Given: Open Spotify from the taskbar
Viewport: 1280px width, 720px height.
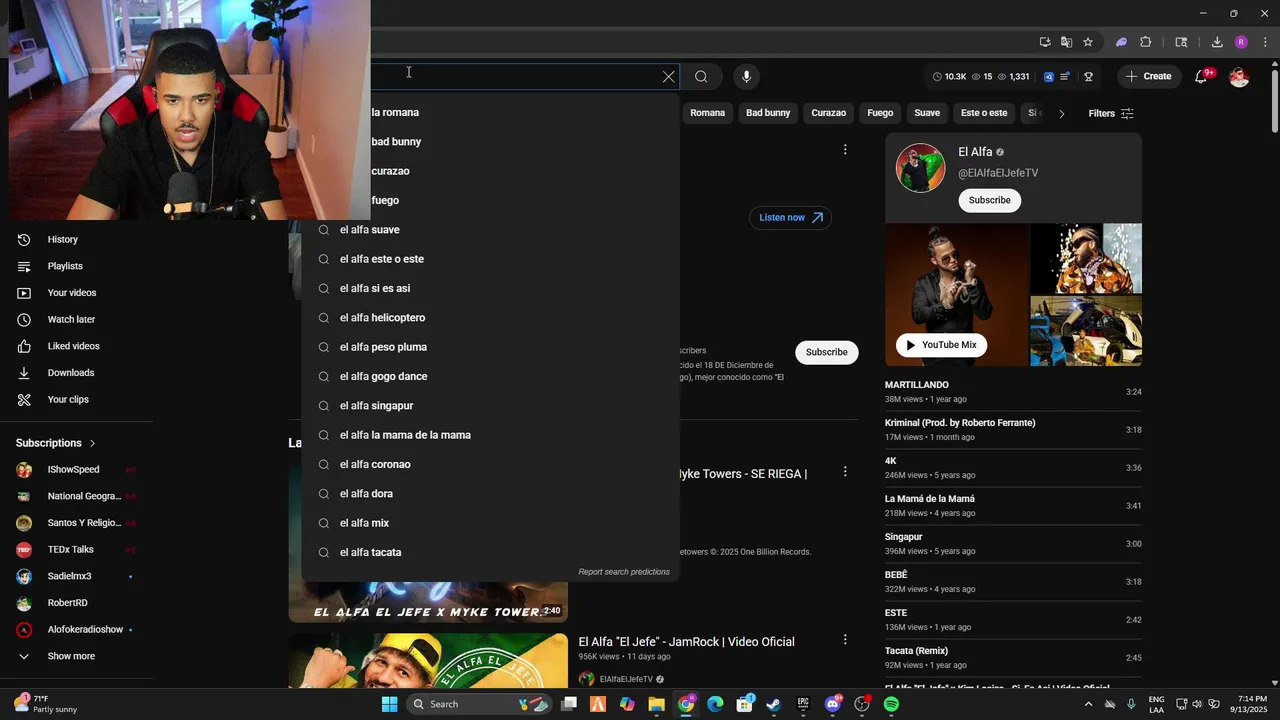Looking at the screenshot, I should pos(891,704).
